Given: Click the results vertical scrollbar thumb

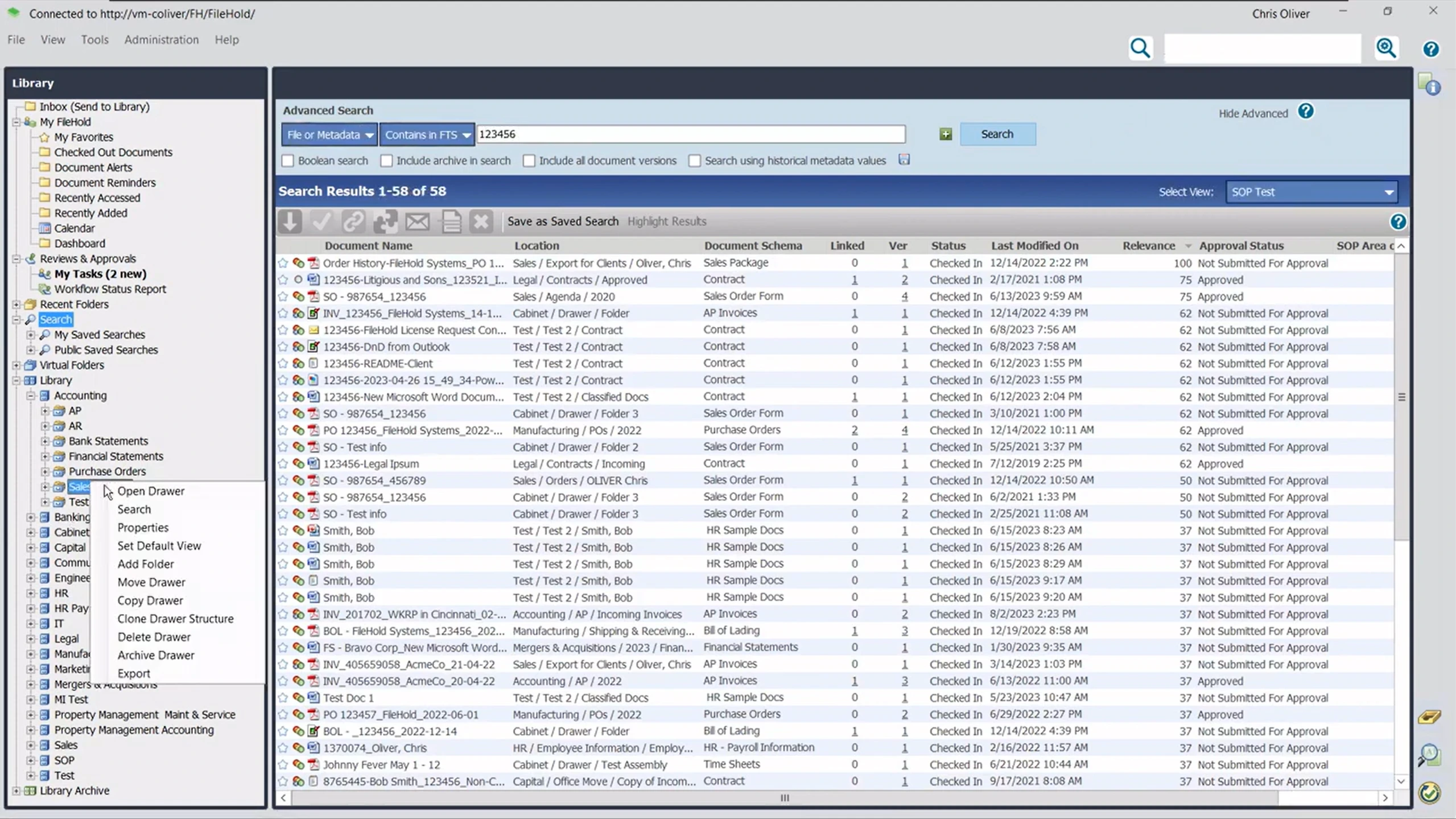Looking at the screenshot, I should point(1401,397).
